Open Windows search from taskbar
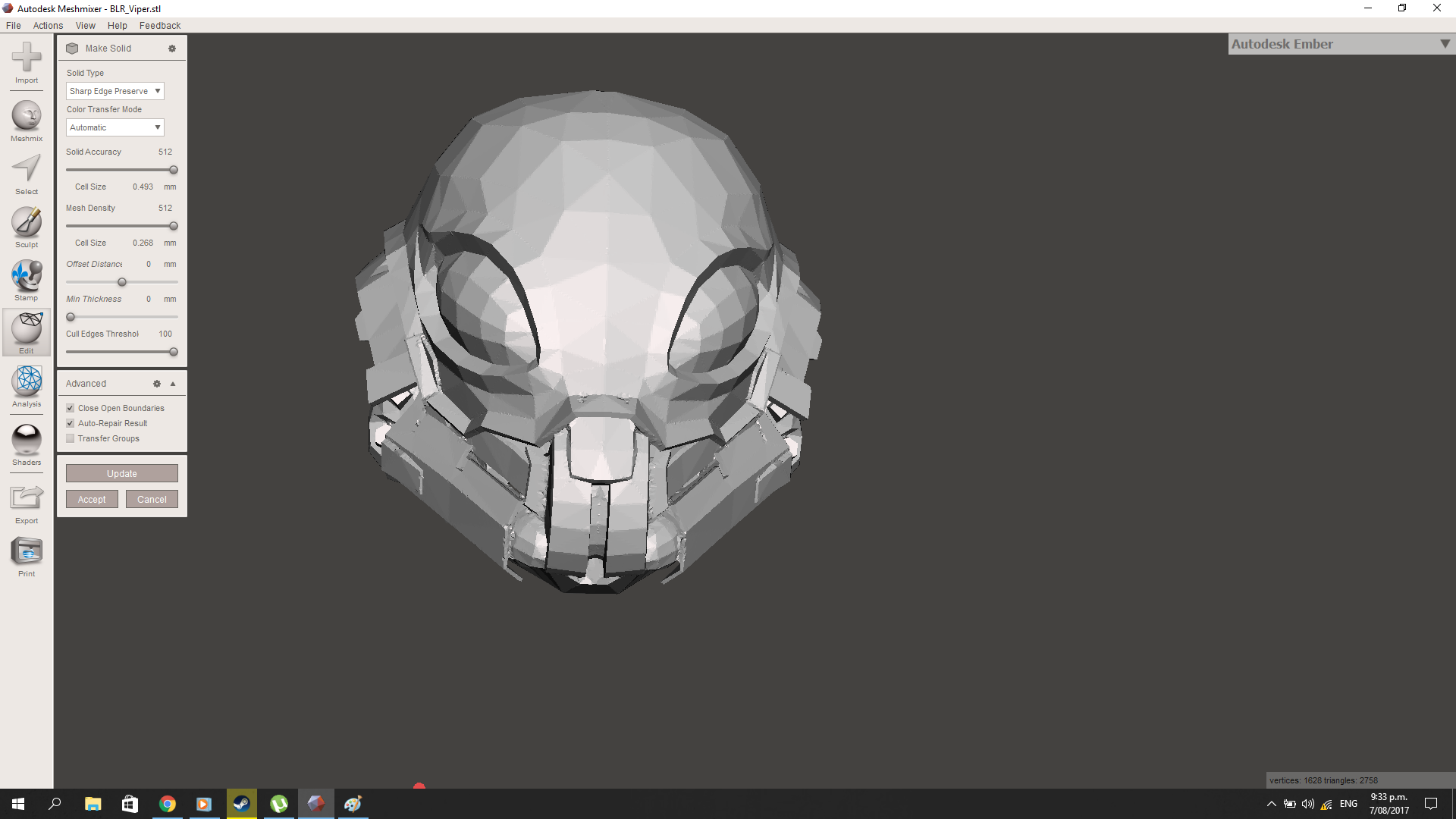 pos(55,804)
